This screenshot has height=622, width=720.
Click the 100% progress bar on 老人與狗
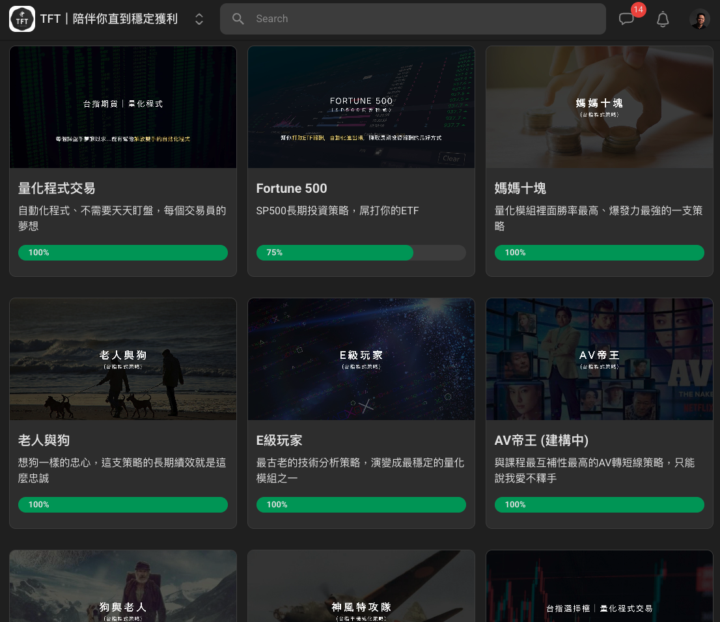tap(123, 504)
